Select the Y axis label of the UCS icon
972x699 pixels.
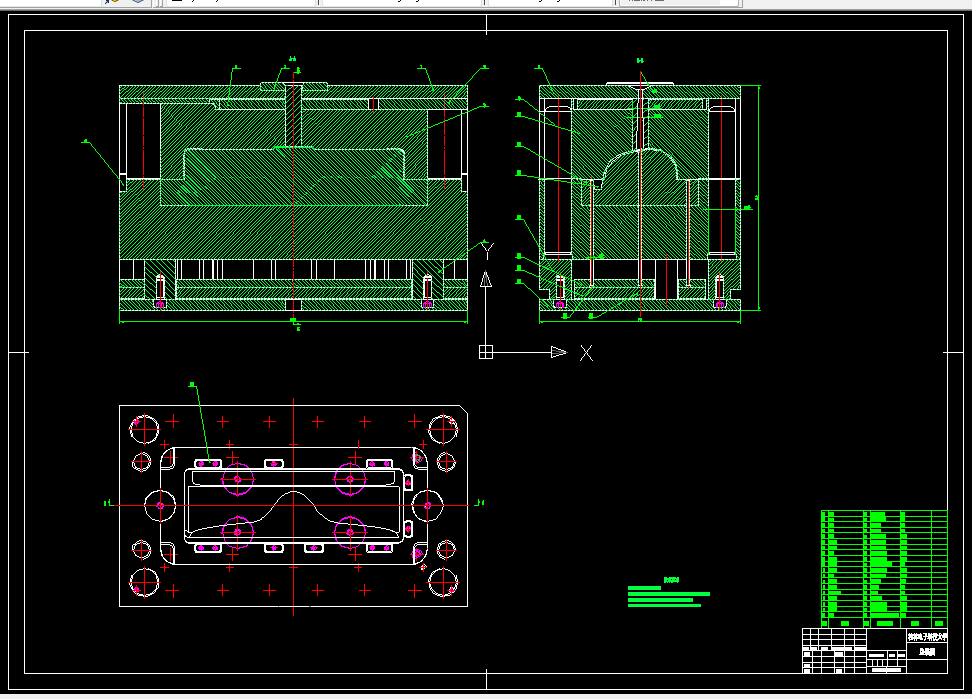(487, 250)
